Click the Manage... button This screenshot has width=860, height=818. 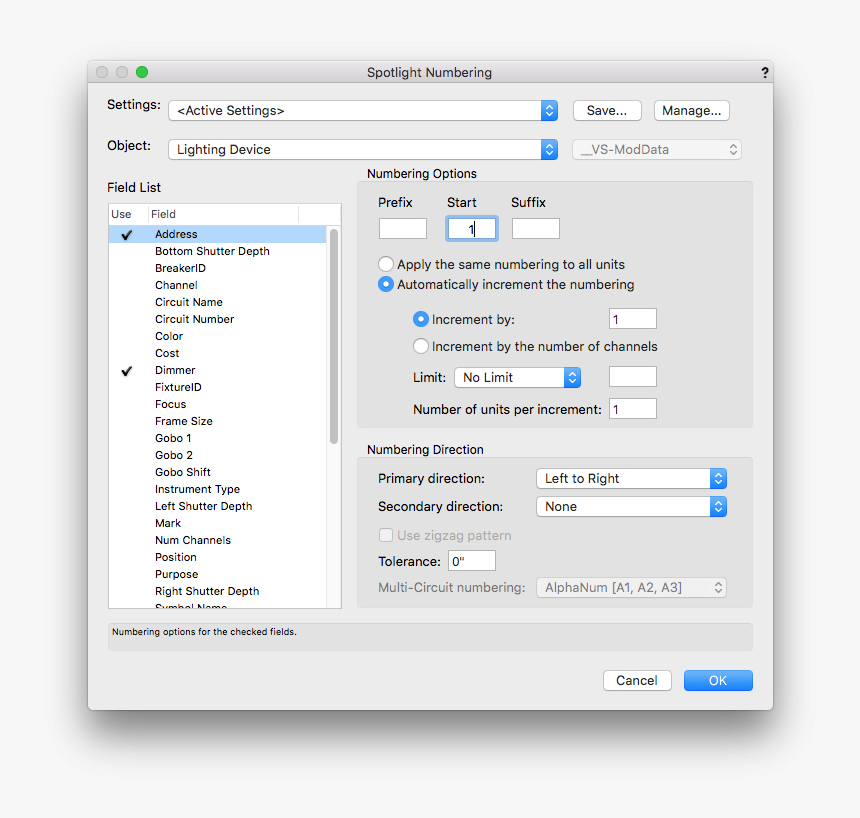691,110
